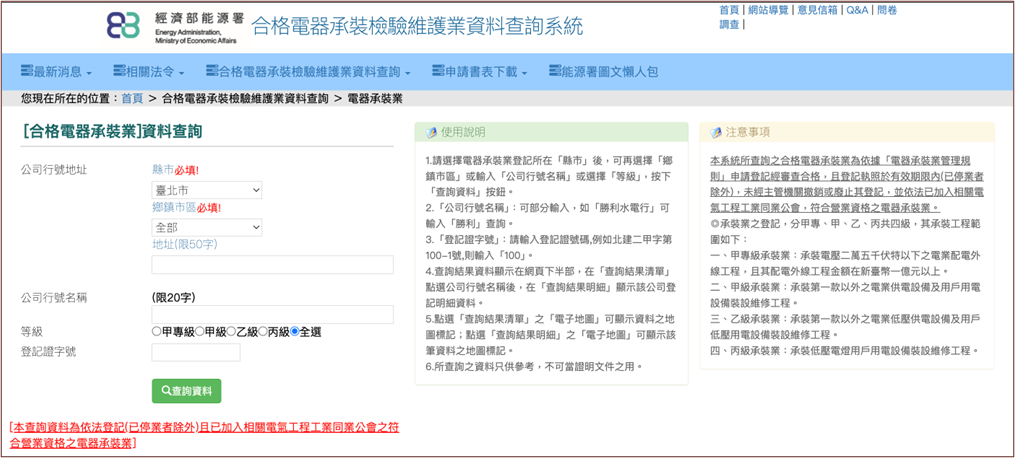
Task: Select the 甲級 radio button
Action: (199, 332)
